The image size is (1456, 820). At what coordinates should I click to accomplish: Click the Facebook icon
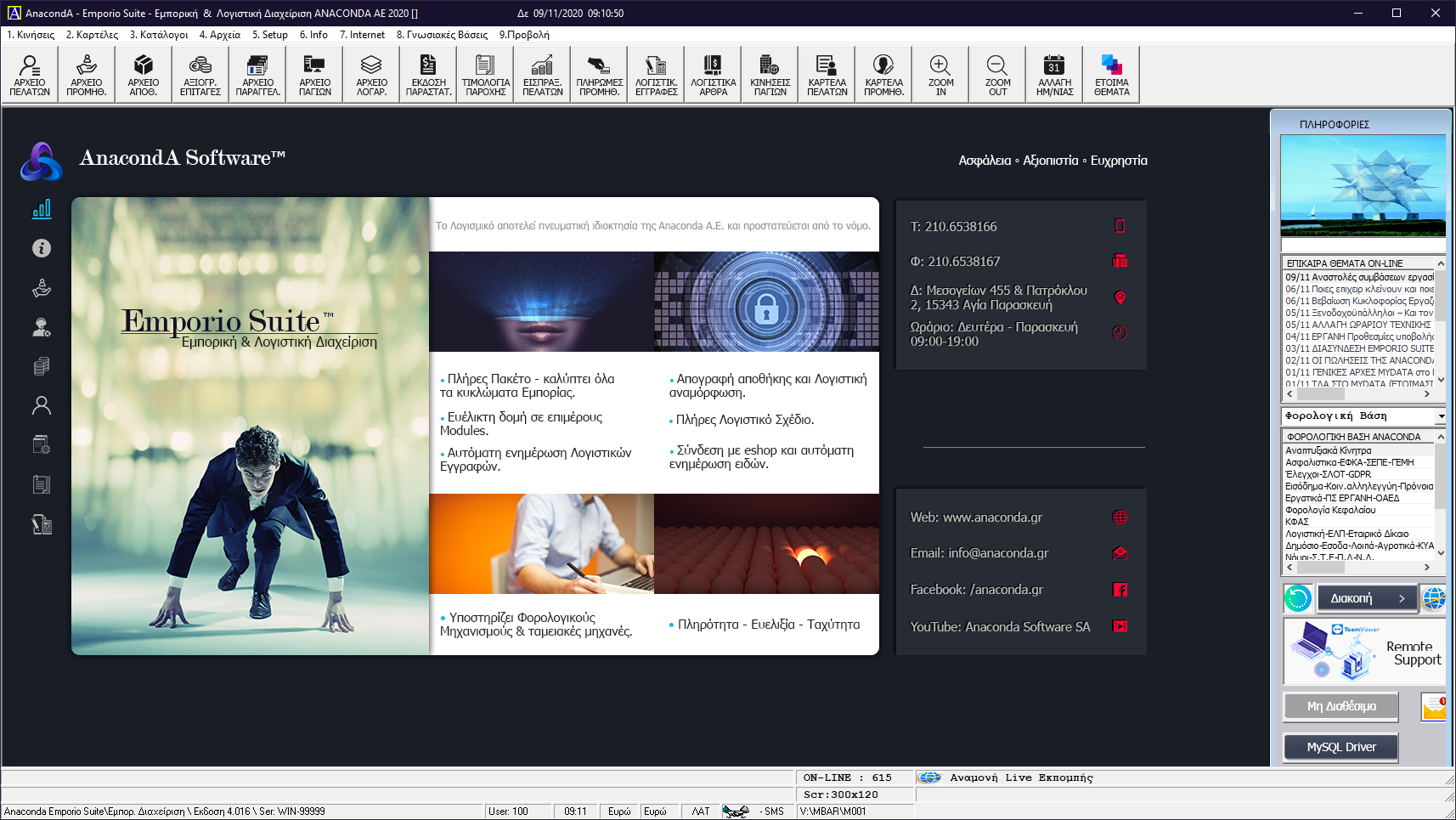point(1120,589)
